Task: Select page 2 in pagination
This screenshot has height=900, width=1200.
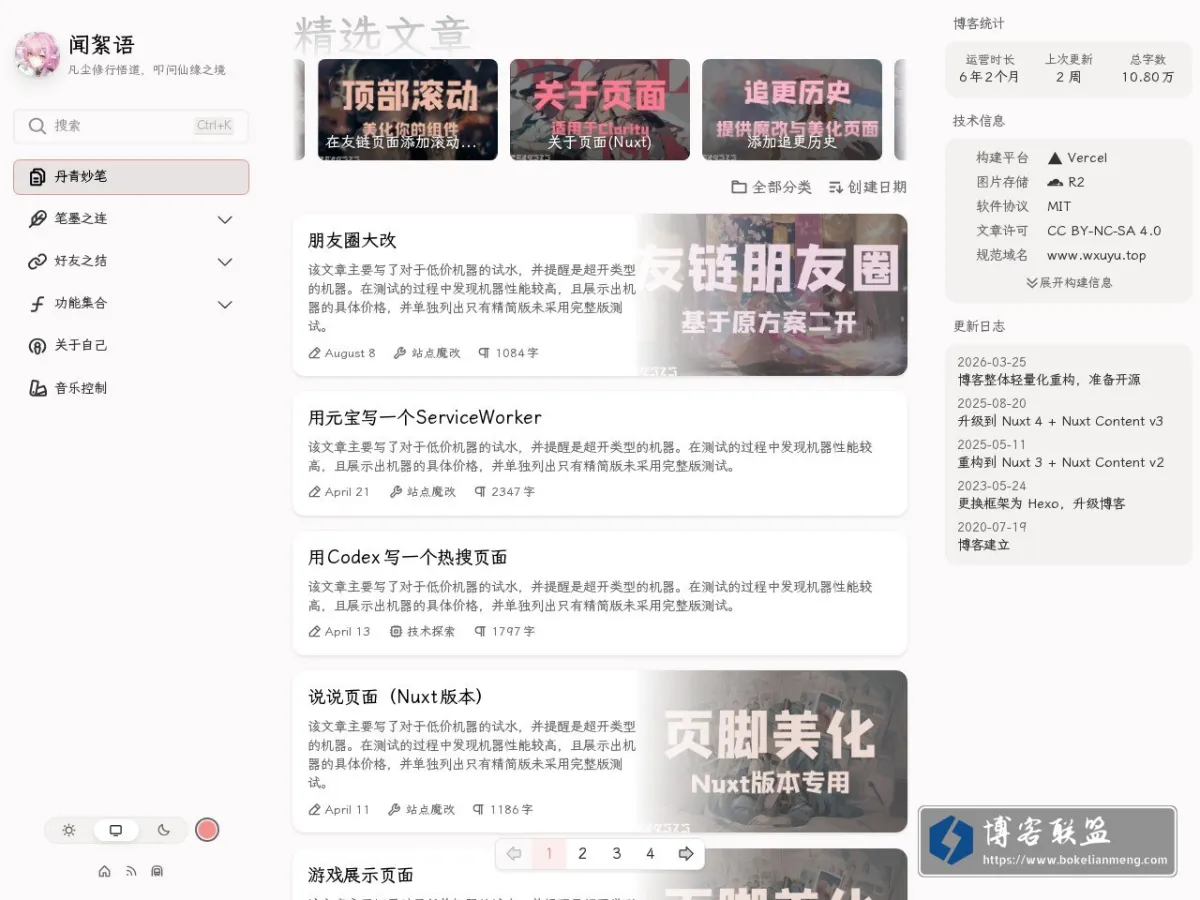Action: (x=582, y=854)
